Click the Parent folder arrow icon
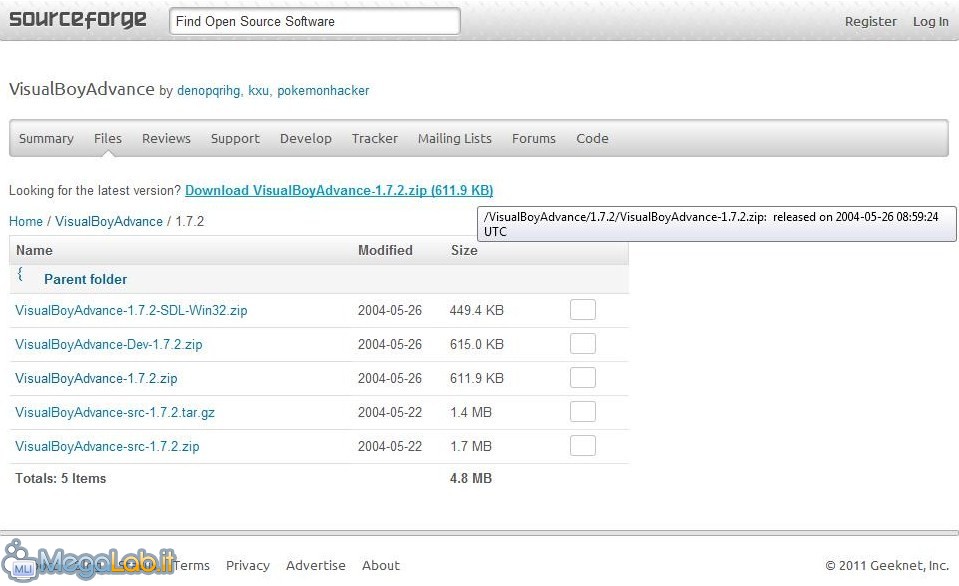The width and height of the screenshot is (959, 586). point(20,274)
